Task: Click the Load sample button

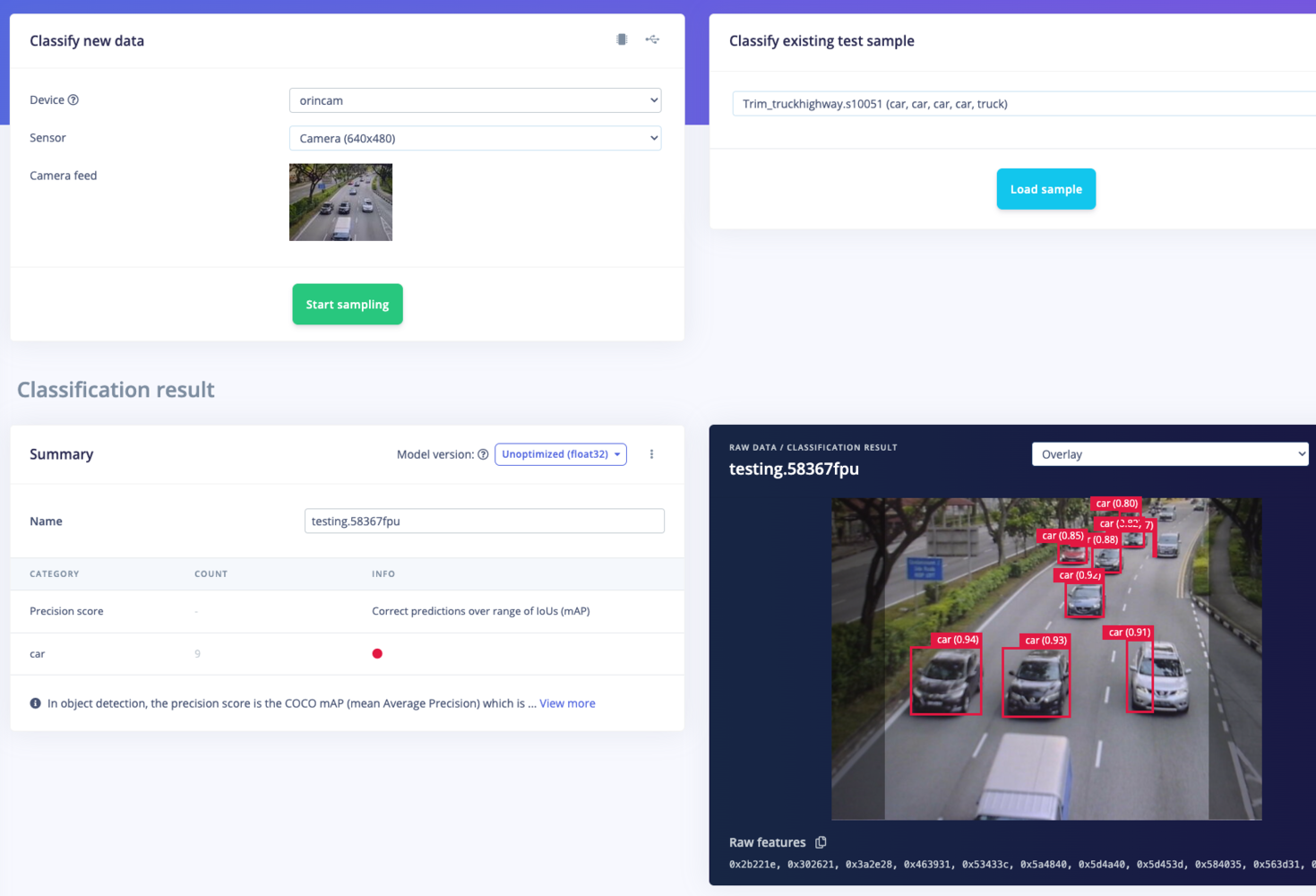Action: [1046, 189]
